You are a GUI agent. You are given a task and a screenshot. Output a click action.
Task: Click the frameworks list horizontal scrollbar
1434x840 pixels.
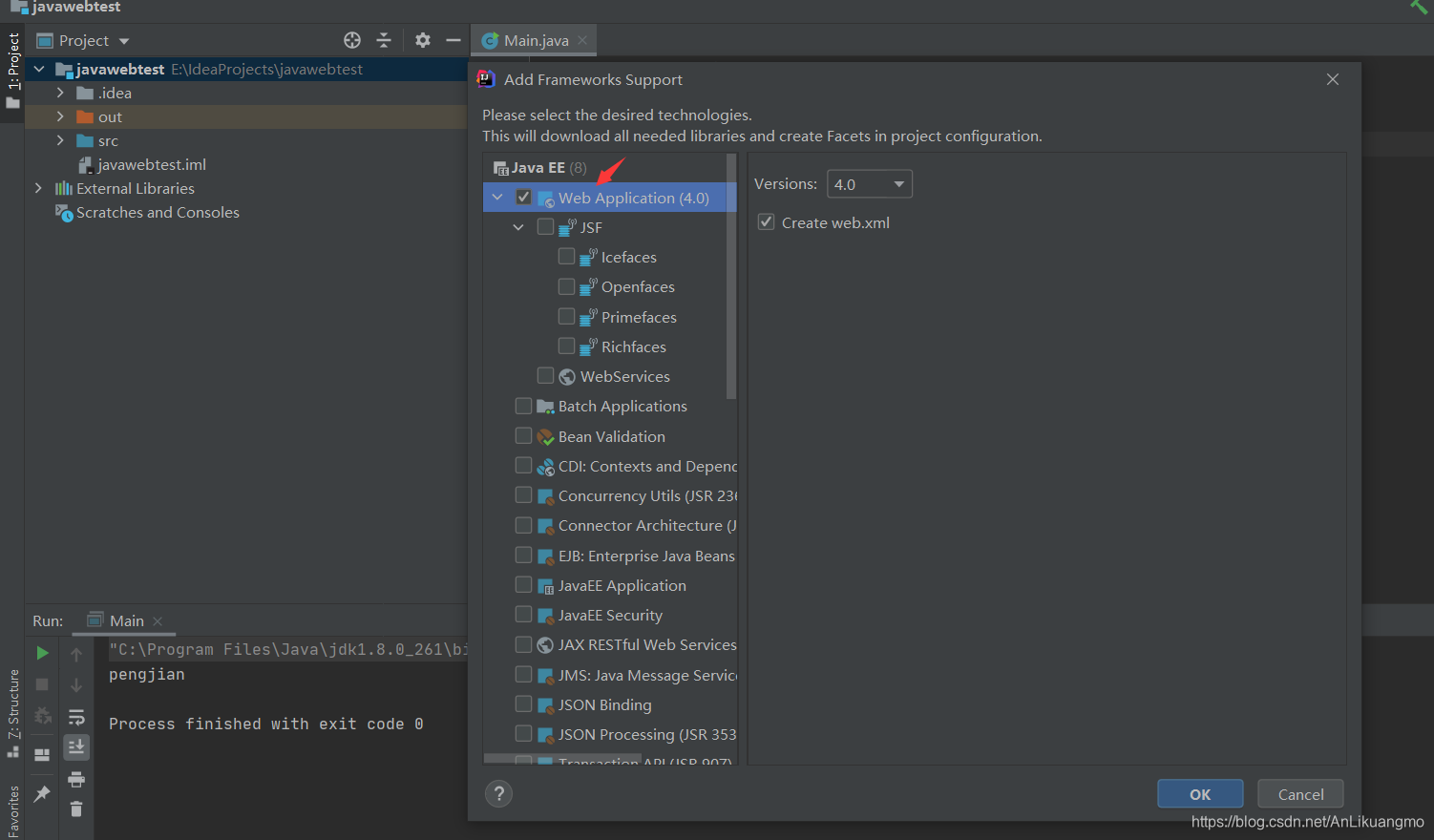pyautogui.click(x=563, y=759)
